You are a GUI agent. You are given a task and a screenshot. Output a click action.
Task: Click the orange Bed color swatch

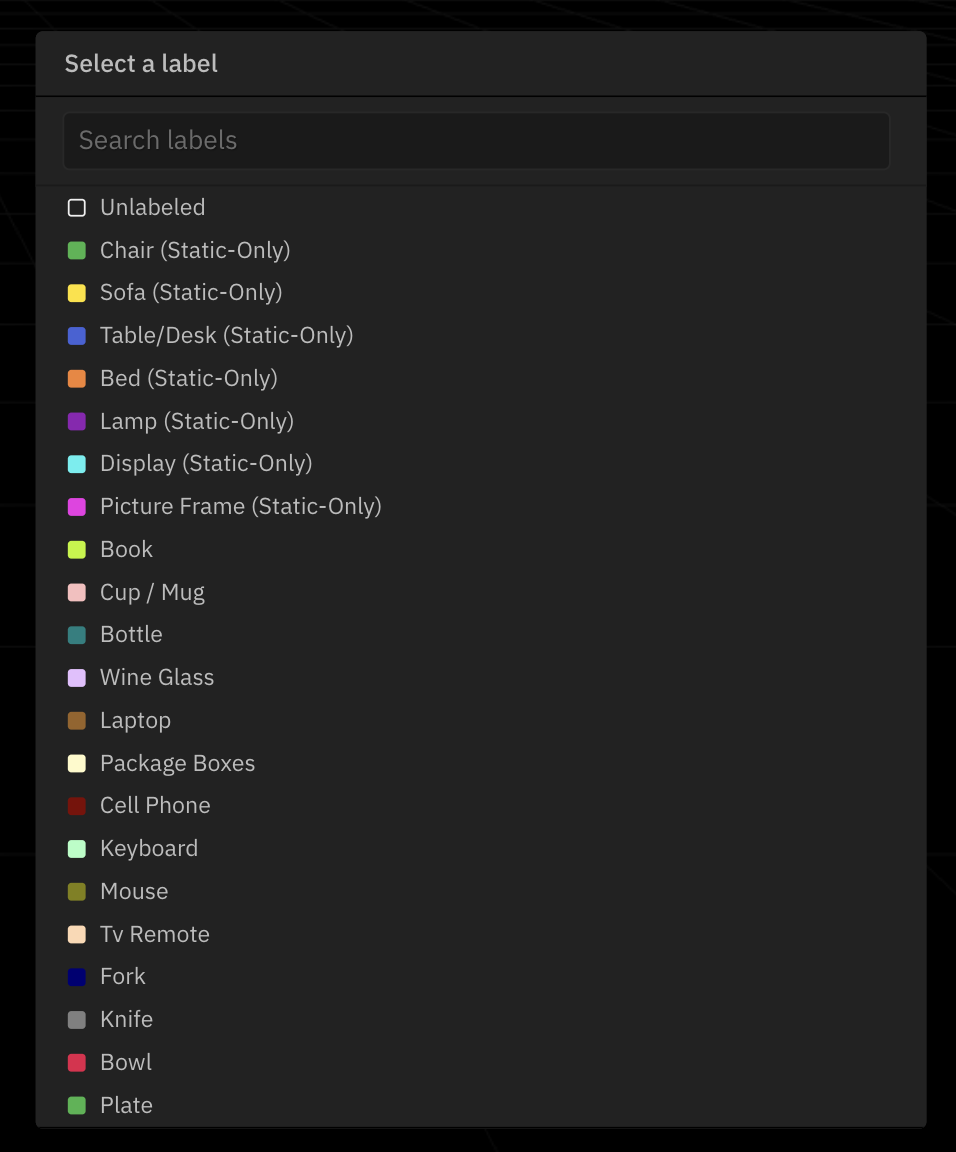(77, 379)
